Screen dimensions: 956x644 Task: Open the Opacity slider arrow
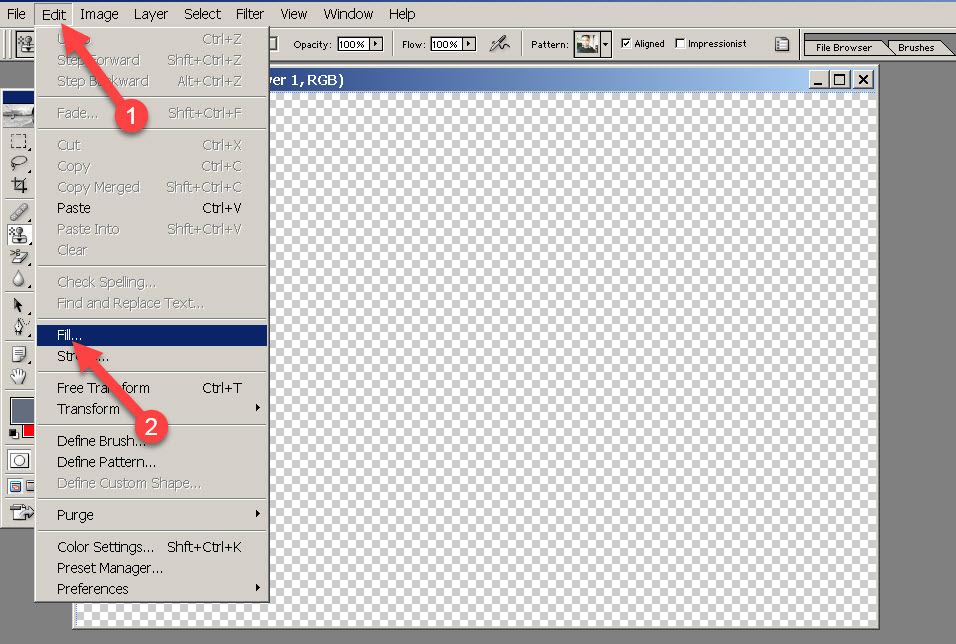376,44
